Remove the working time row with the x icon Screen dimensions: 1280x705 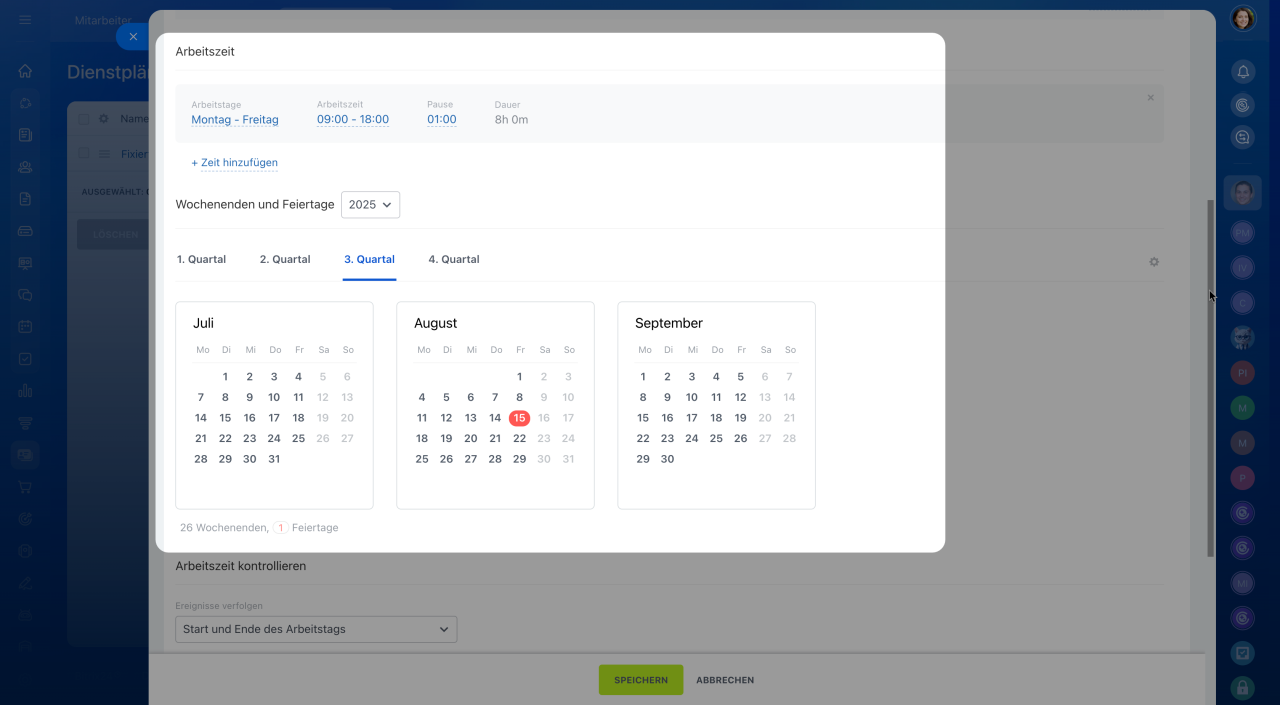(x=1150, y=98)
